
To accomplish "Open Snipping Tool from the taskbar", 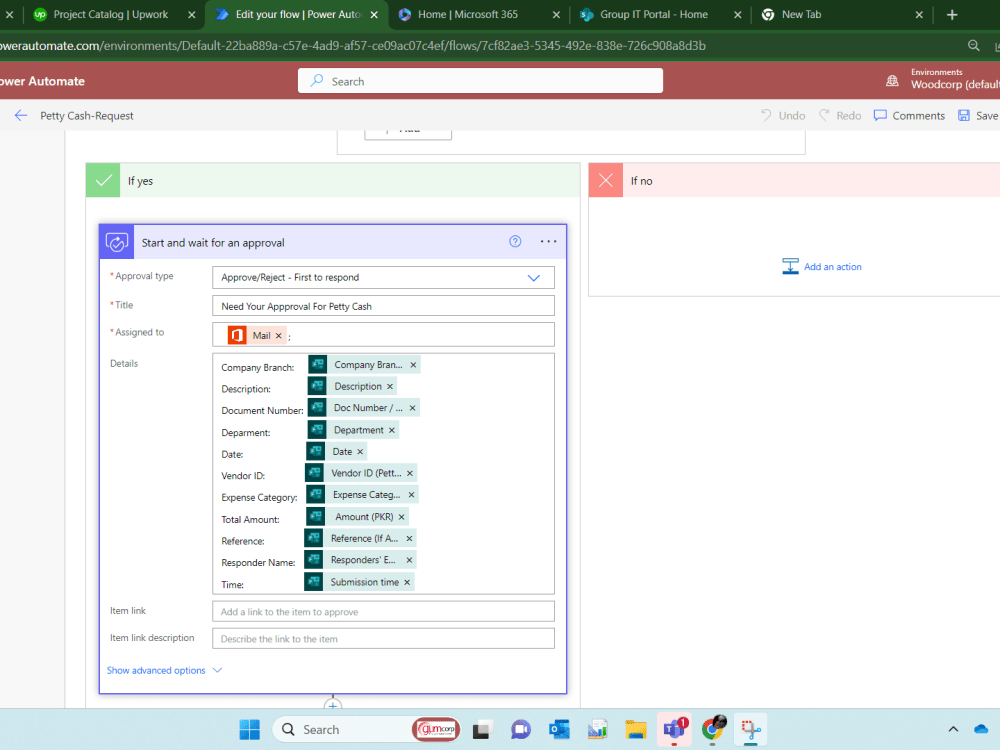I will [751, 730].
